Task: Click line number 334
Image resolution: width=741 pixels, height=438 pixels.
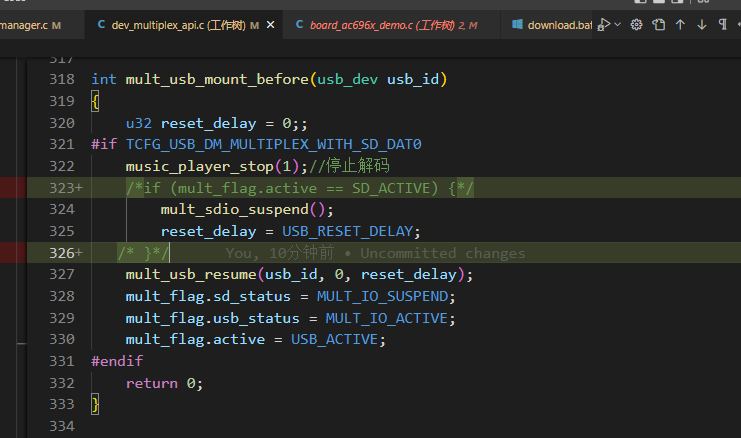Action: (x=62, y=426)
